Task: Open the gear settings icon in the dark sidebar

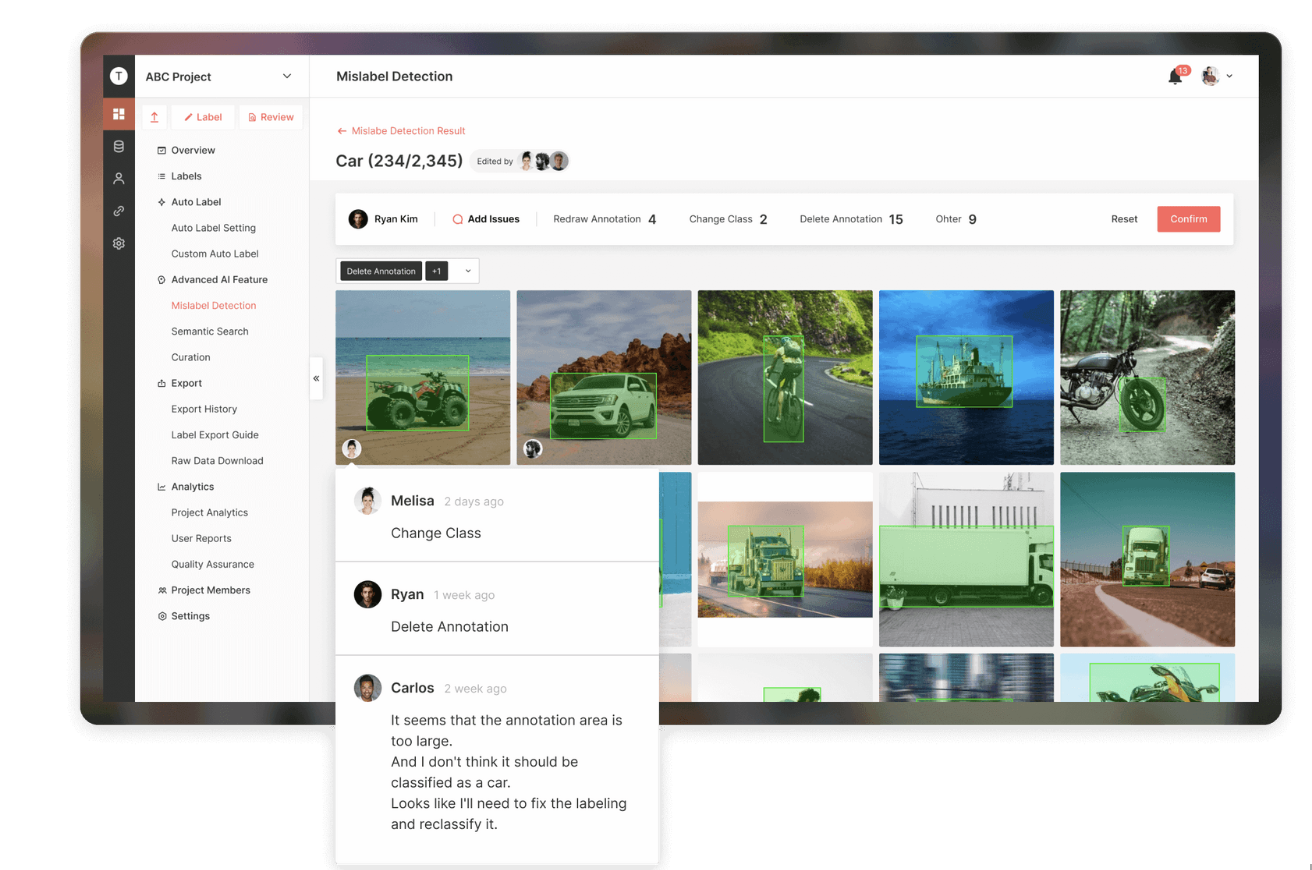Action: point(118,243)
